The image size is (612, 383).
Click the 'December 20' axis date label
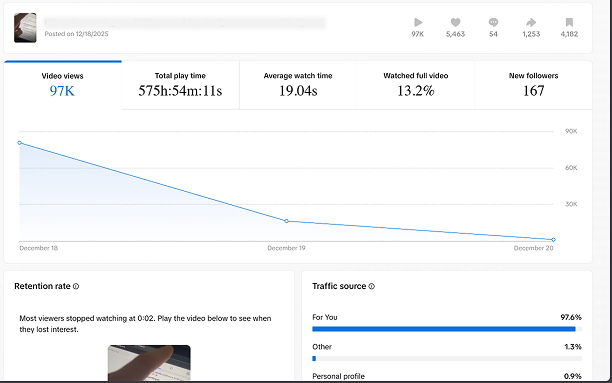(x=534, y=248)
